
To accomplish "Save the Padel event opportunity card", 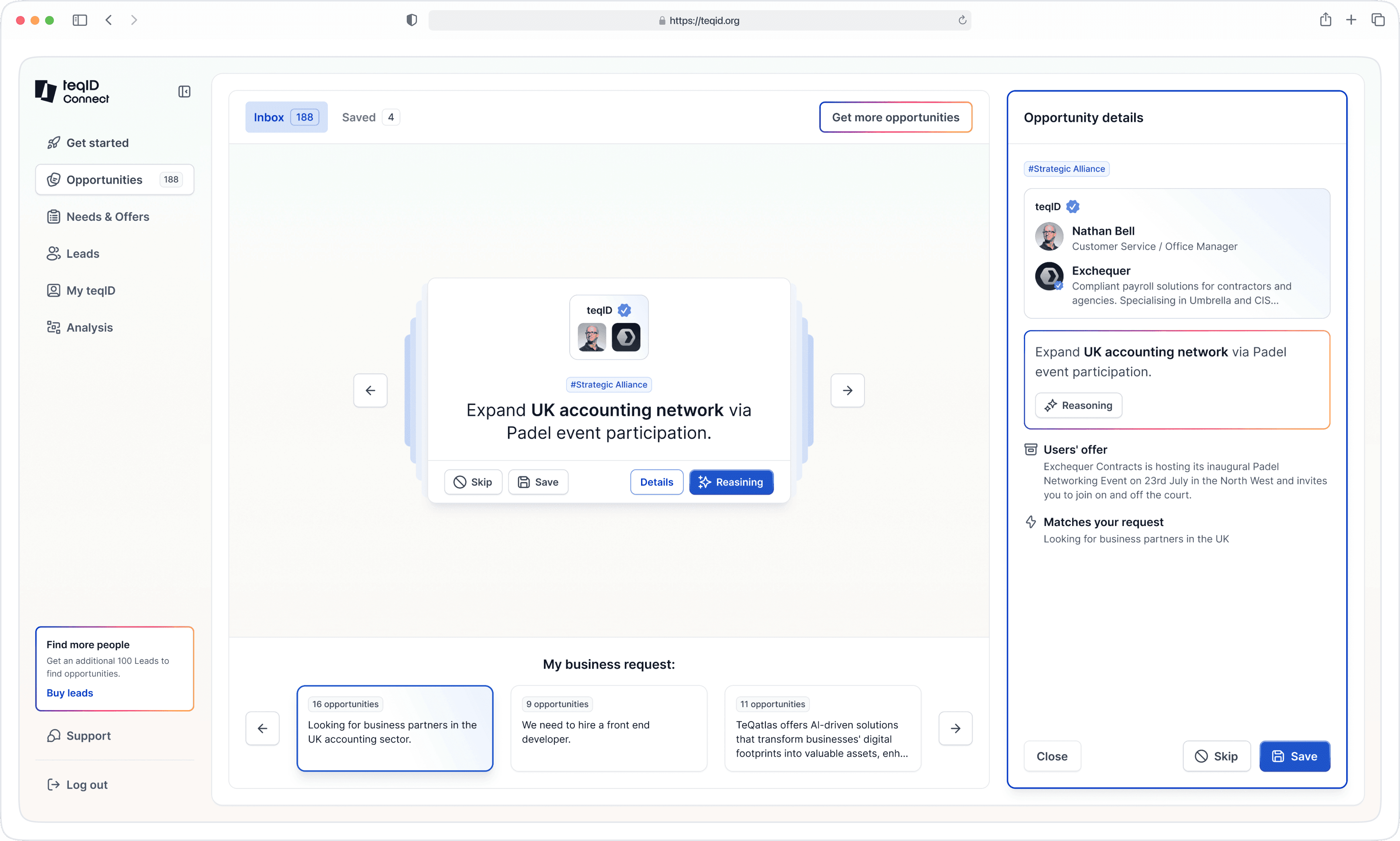I will [x=537, y=482].
